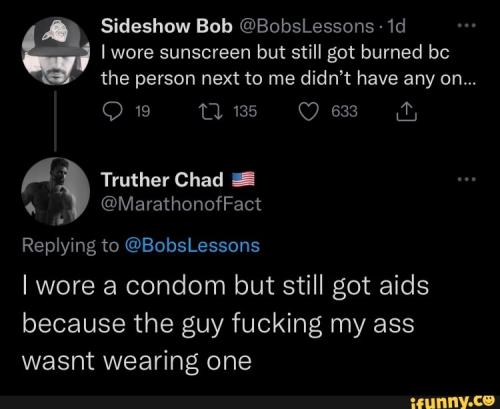Click the reply speech bubble icon
The width and height of the screenshot is (500, 409).
[x=112, y=112]
